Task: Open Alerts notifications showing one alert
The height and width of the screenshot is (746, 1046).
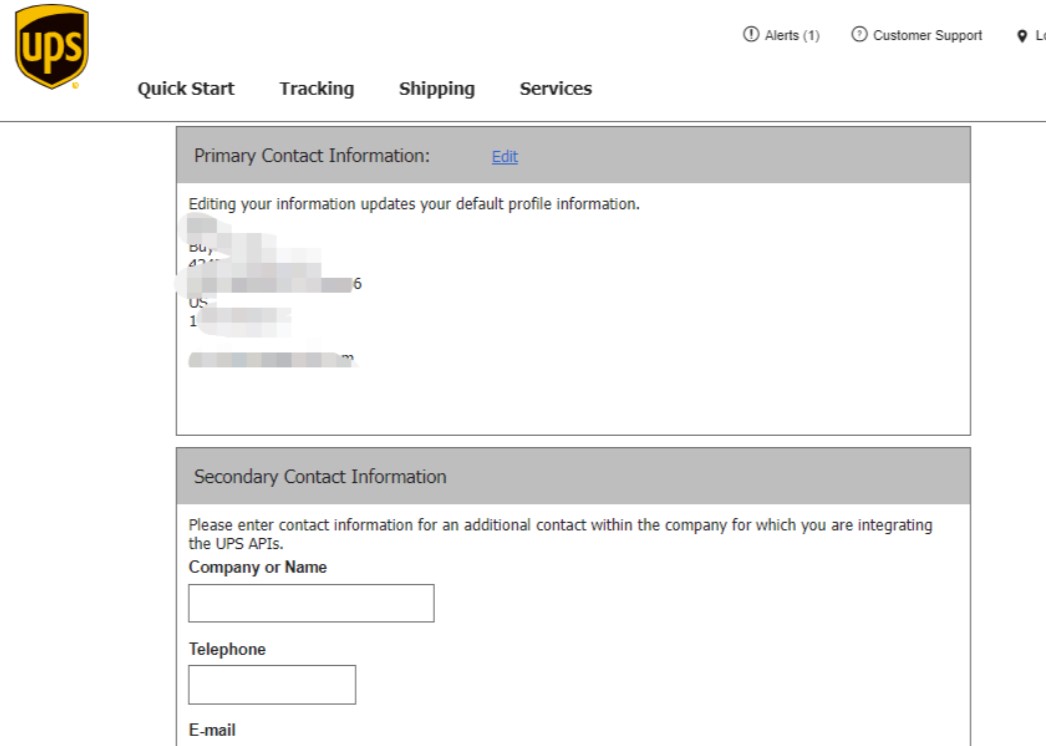Action: pos(782,34)
